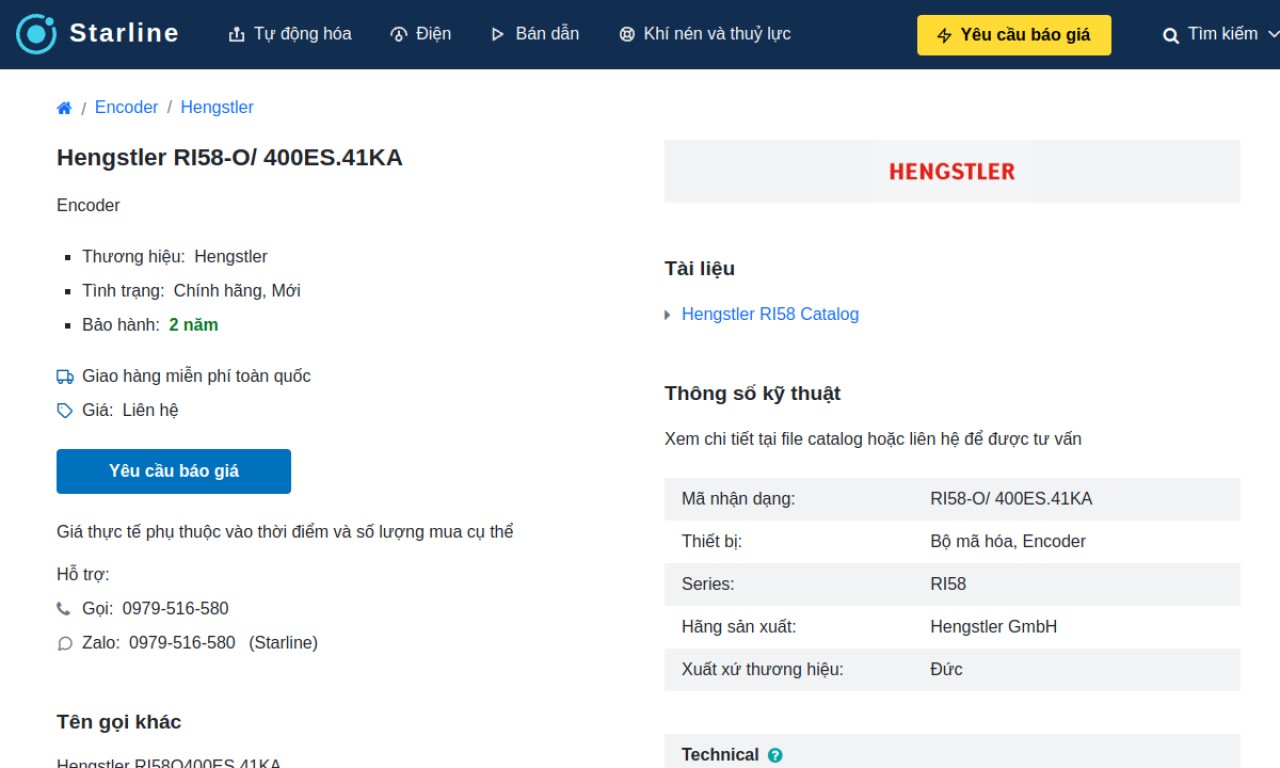Open the Hengstler breadcrumb link

(217, 107)
